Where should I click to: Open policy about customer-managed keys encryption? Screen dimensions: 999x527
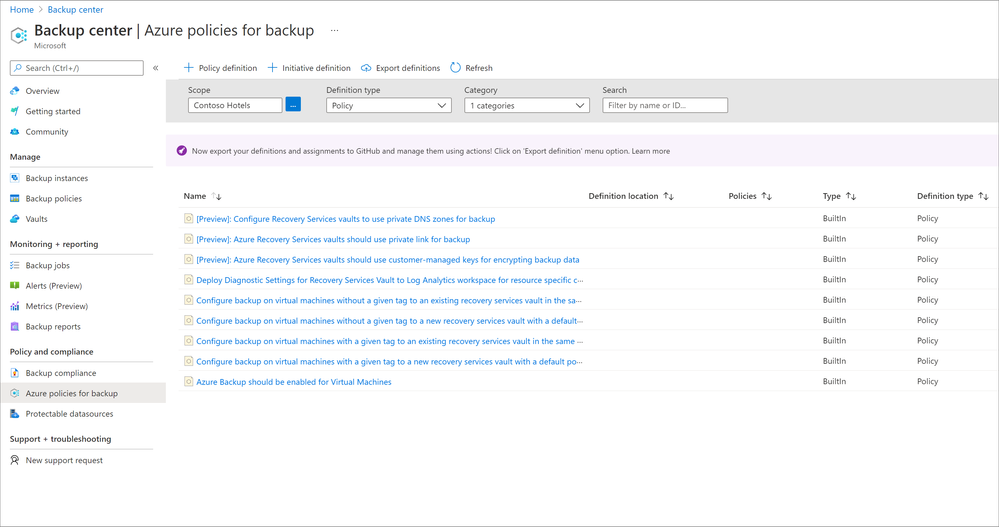click(388, 260)
